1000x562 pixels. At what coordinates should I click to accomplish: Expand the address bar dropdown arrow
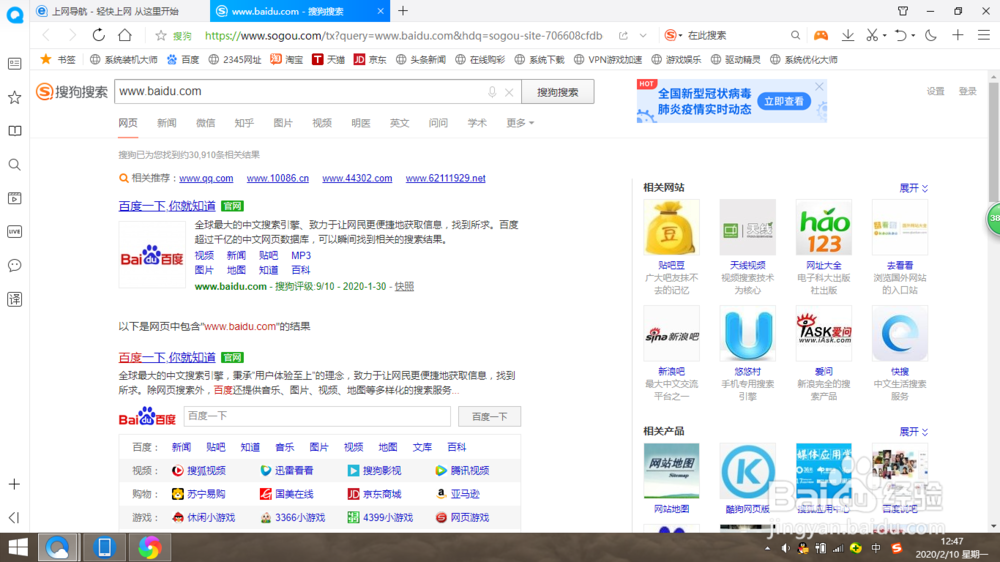point(643,36)
